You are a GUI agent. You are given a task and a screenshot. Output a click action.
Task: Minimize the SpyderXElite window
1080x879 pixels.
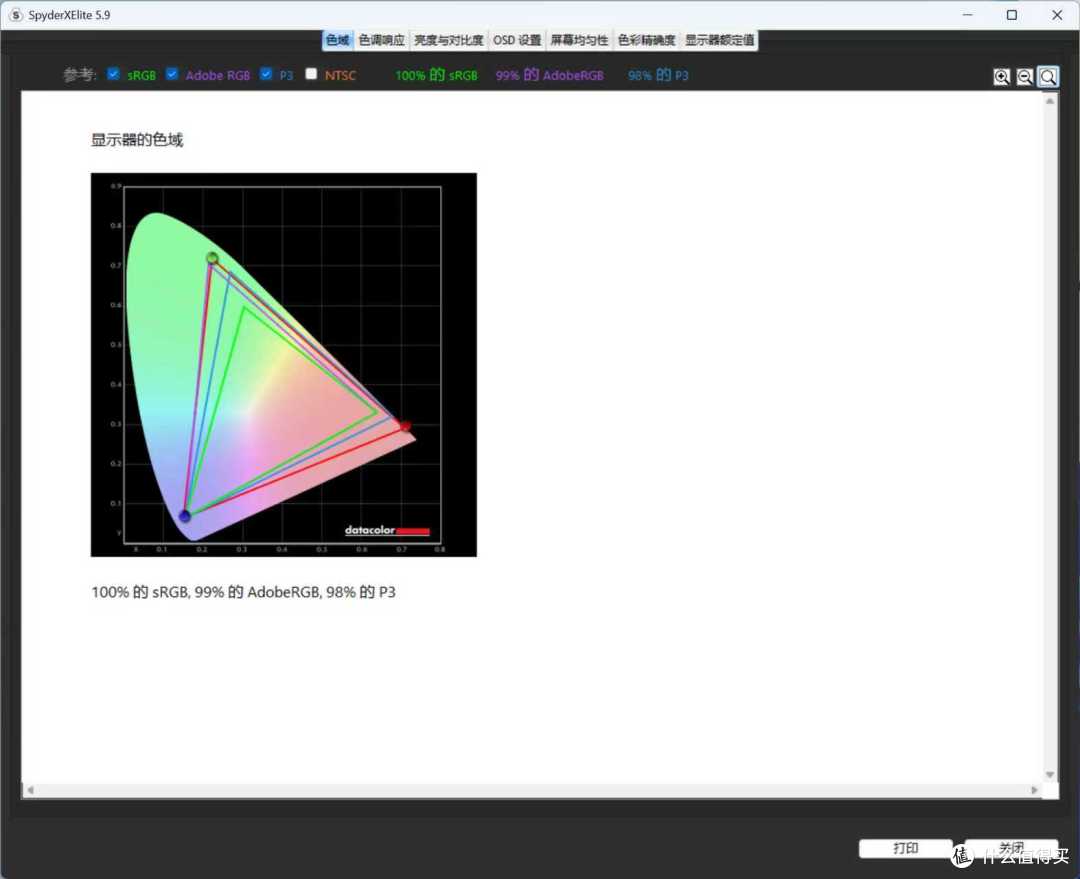967,15
